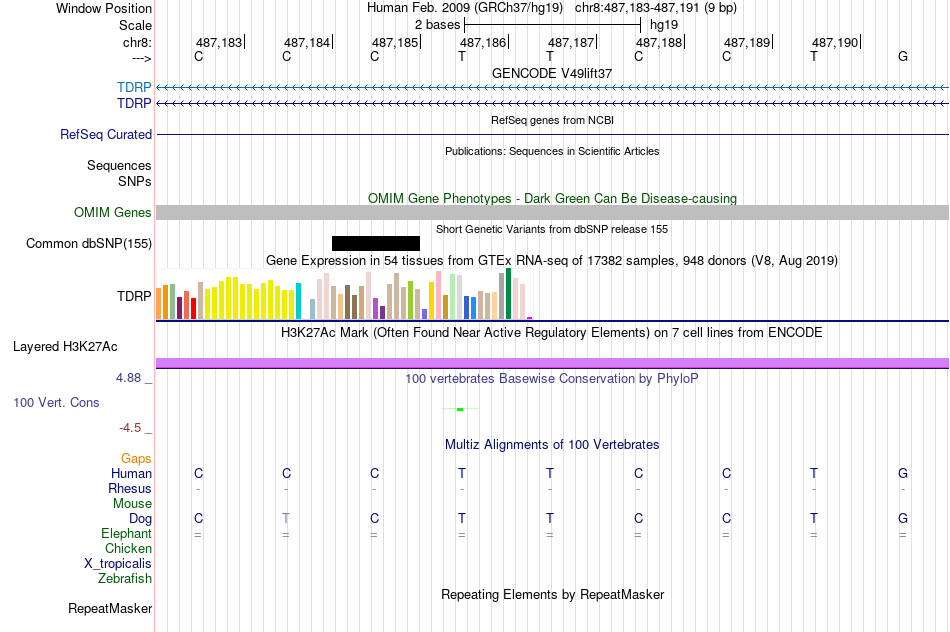This screenshot has height=632, width=950.
Task: Click the black dbSNP variant block
Action: click(376, 244)
